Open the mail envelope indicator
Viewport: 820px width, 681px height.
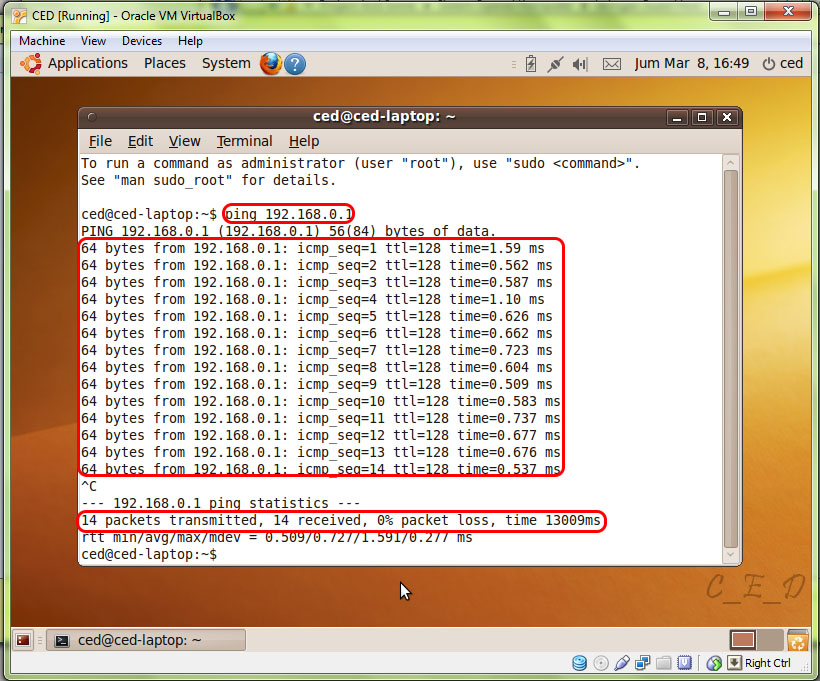(612, 64)
